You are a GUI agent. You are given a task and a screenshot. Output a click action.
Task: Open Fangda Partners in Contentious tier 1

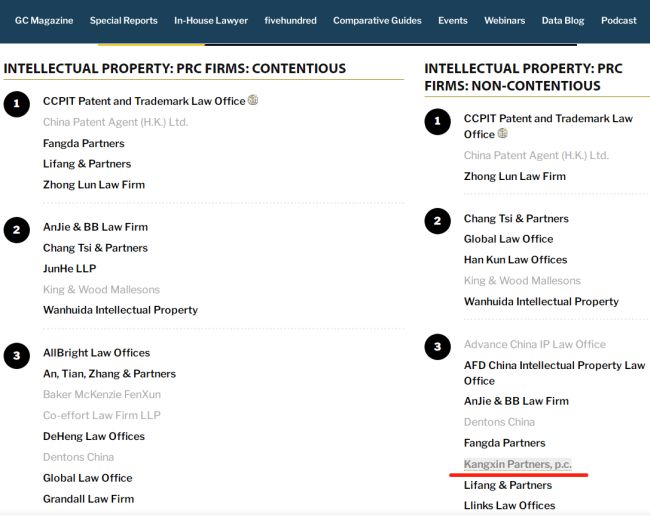pyautogui.click(x=84, y=143)
